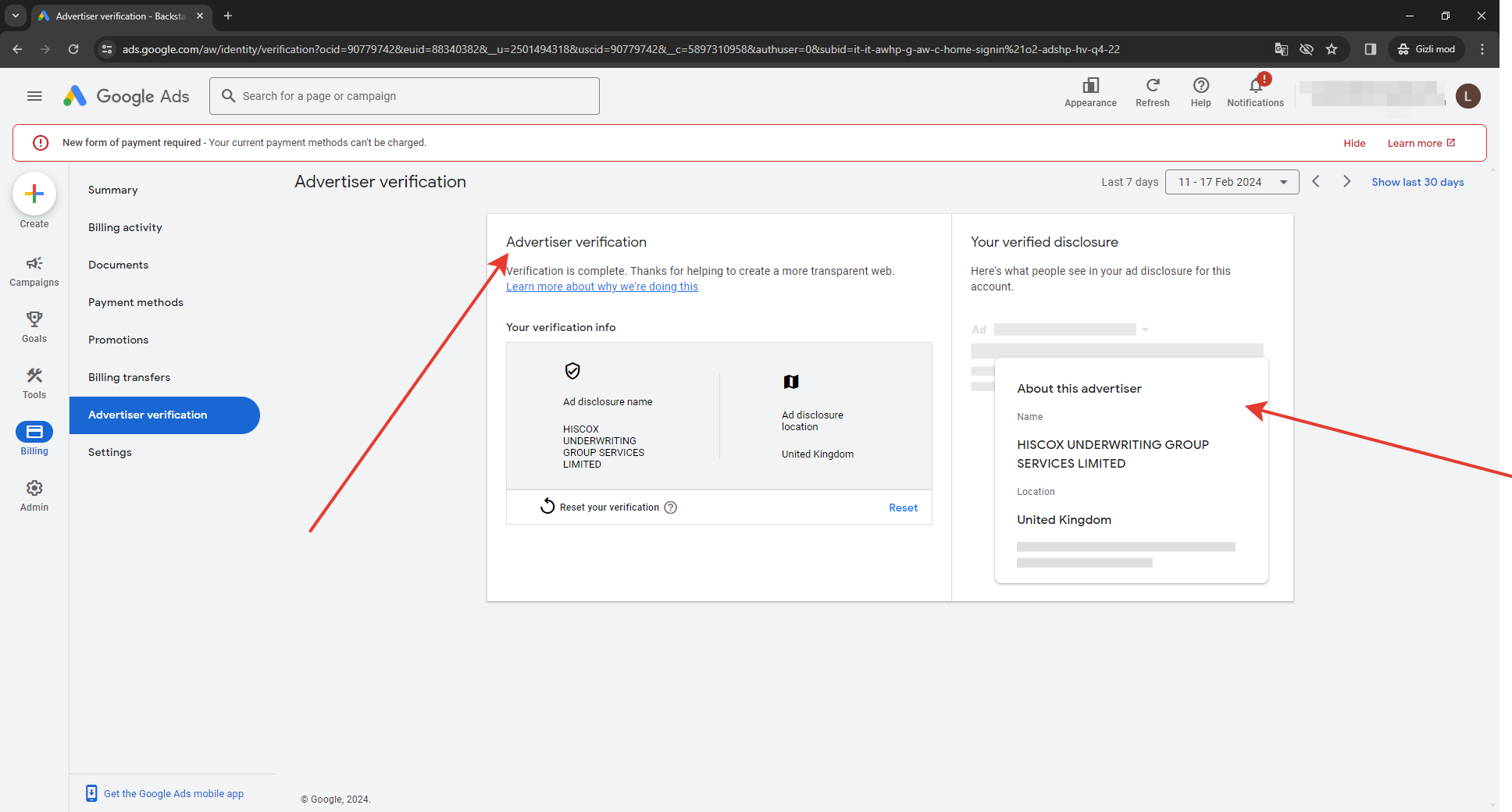1512x812 pixels.
Task: Click Learn more in the payment alert
Action: pyautogui.click(x=1421, y=143)
